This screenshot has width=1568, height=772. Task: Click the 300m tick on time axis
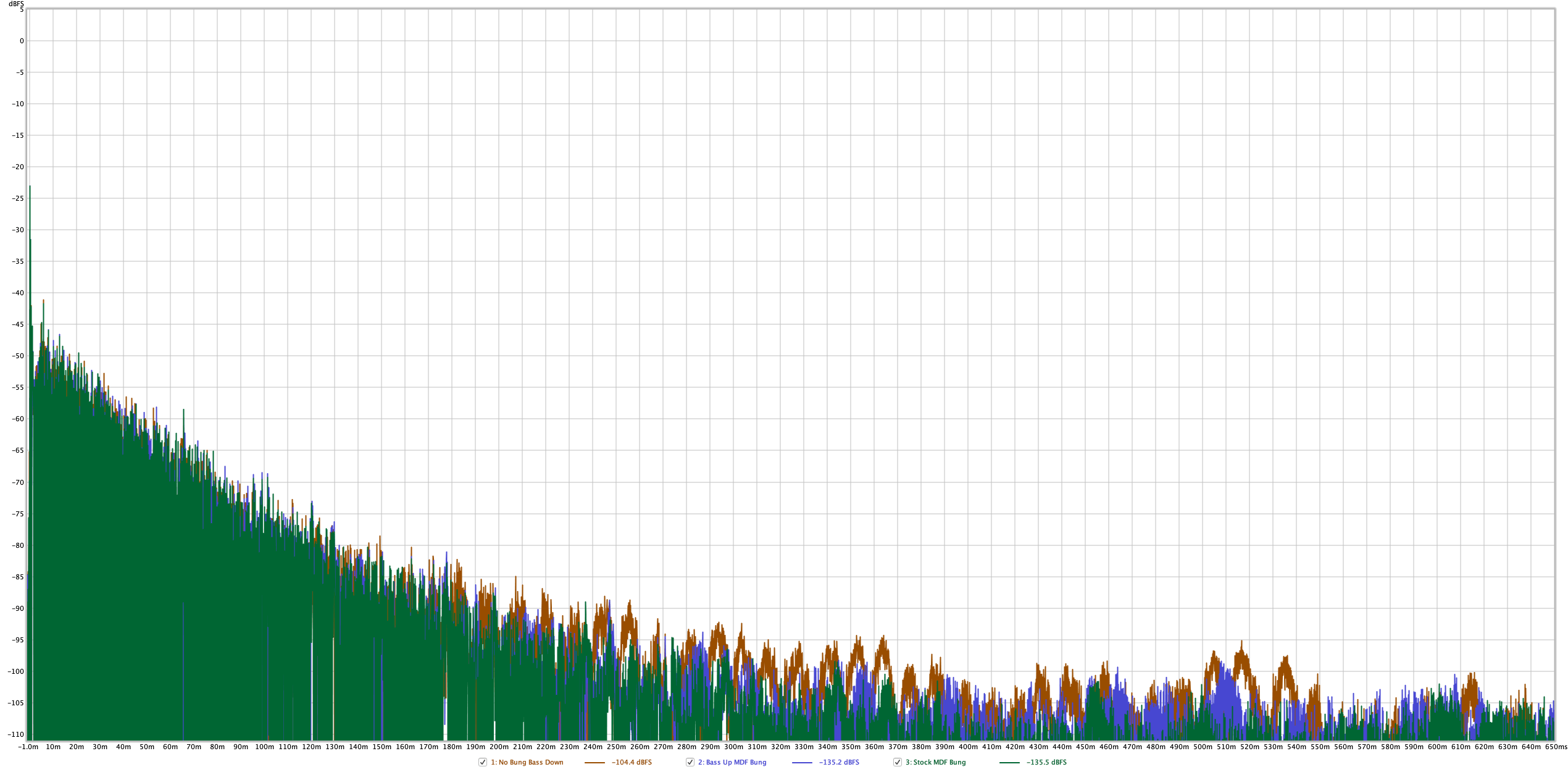pyautogui.click(x=733, y=747)
